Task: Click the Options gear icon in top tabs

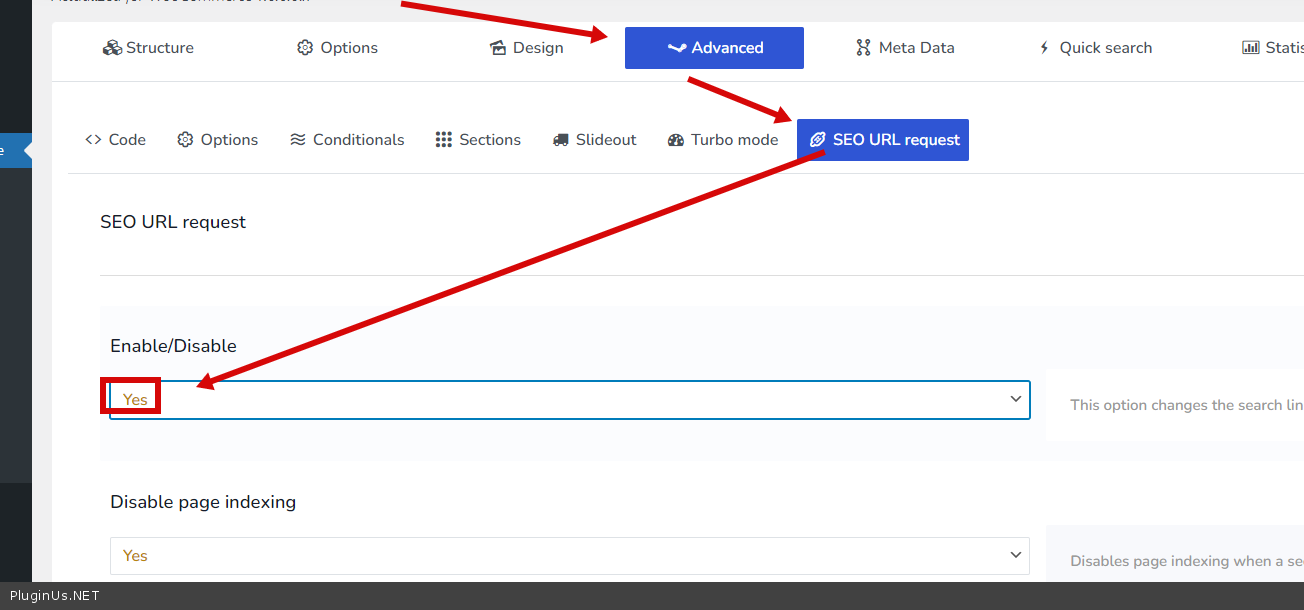Action: point(305,48)
